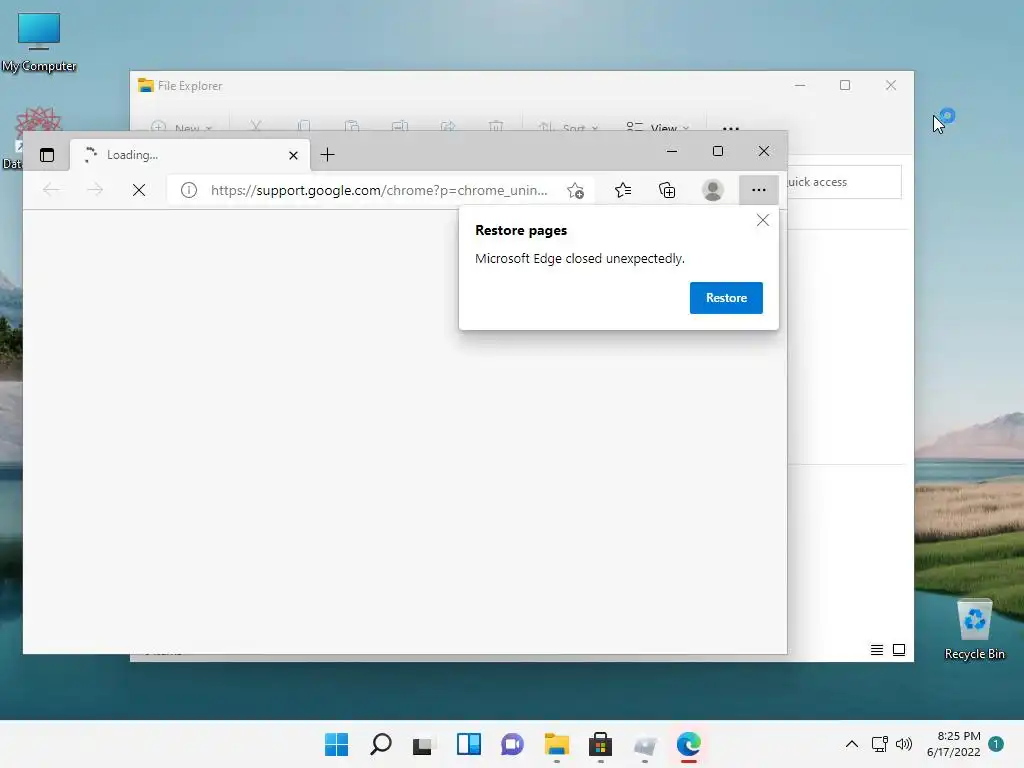Open Edge Favorites star list icon

[x=622, y=190]
